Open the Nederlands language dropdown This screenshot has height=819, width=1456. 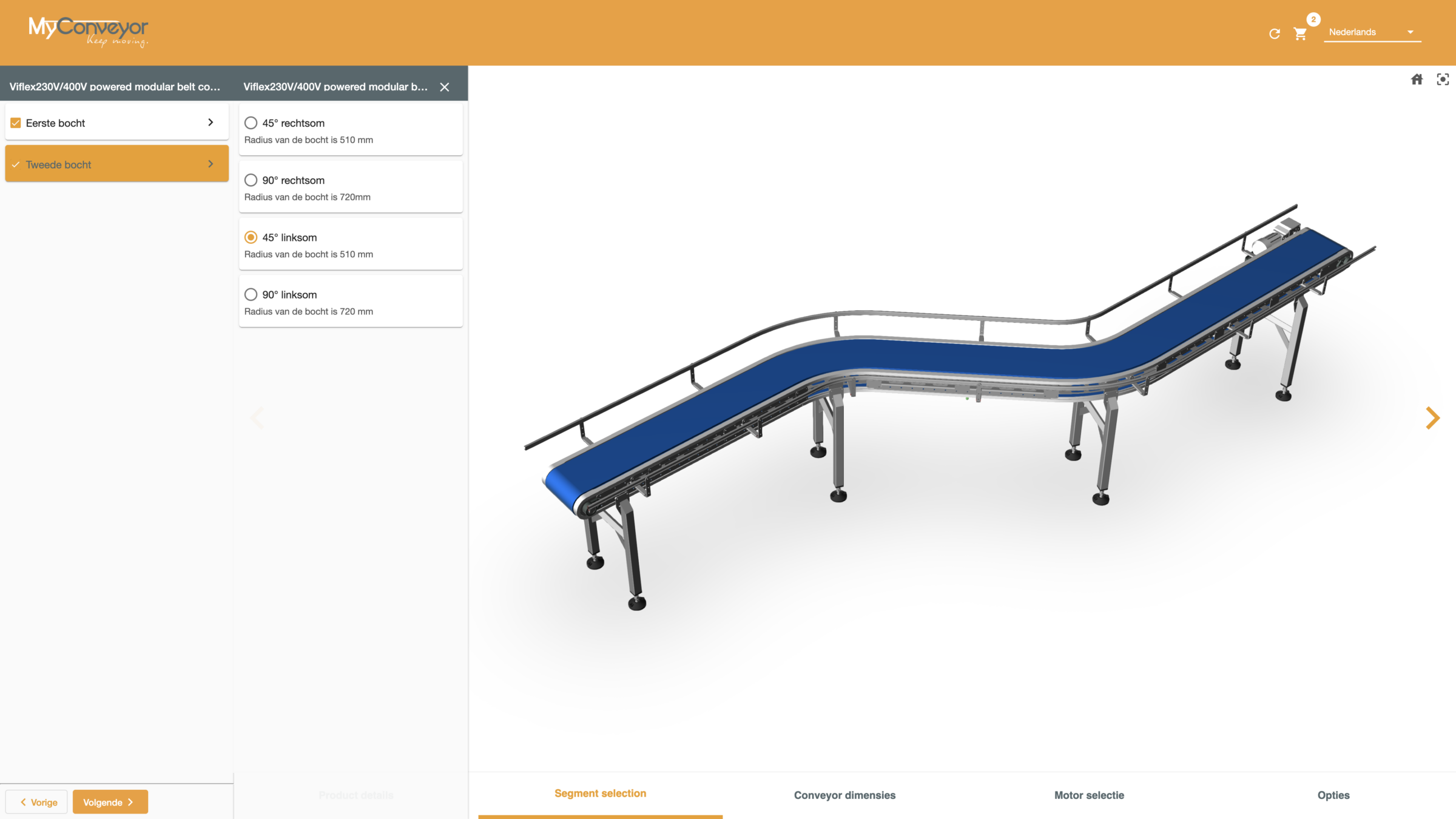tap(1372, 32)
